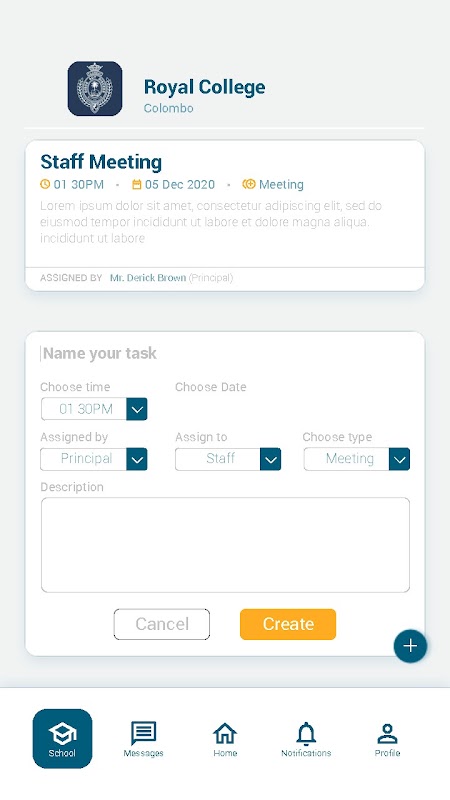Click inside the Description text box
This screenshot has width=450, height=800.
pos(225,545)
